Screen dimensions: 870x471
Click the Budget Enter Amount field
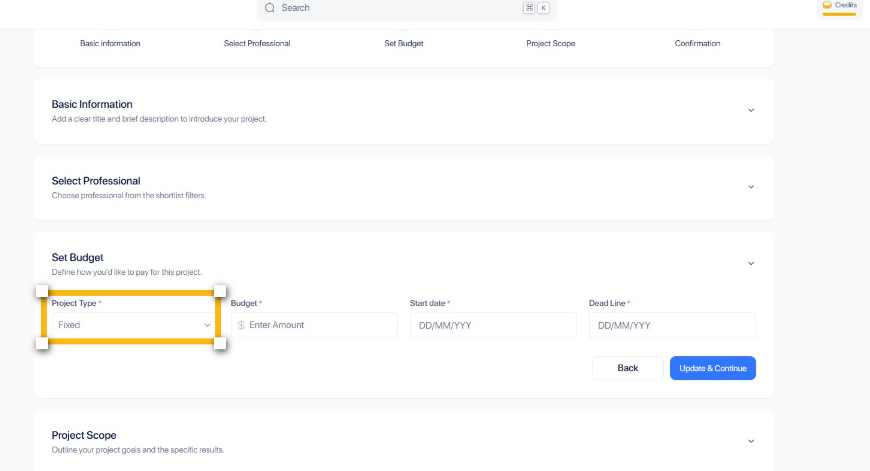coord(314,325)
